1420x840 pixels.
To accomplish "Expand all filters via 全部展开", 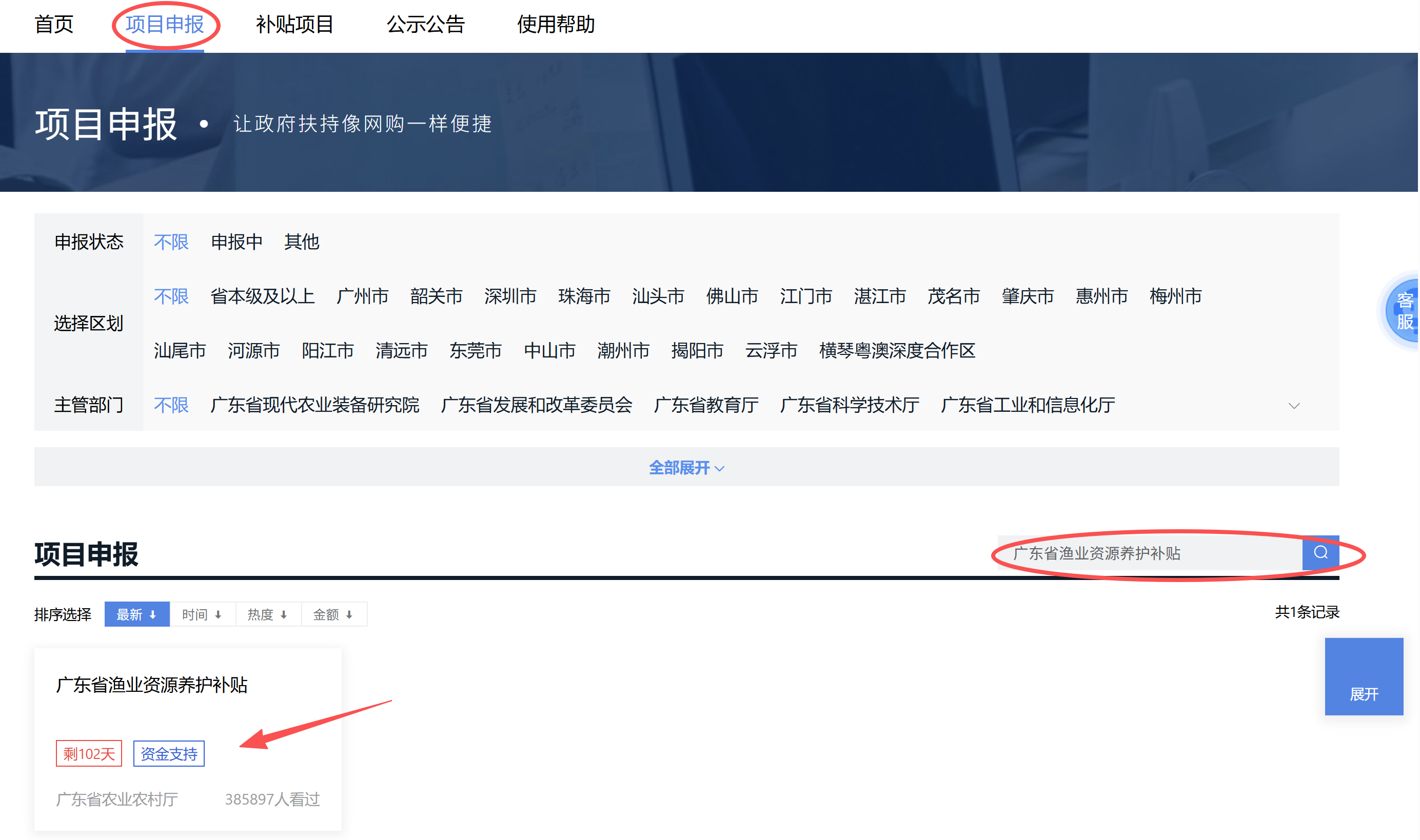I will pos(686,468).
